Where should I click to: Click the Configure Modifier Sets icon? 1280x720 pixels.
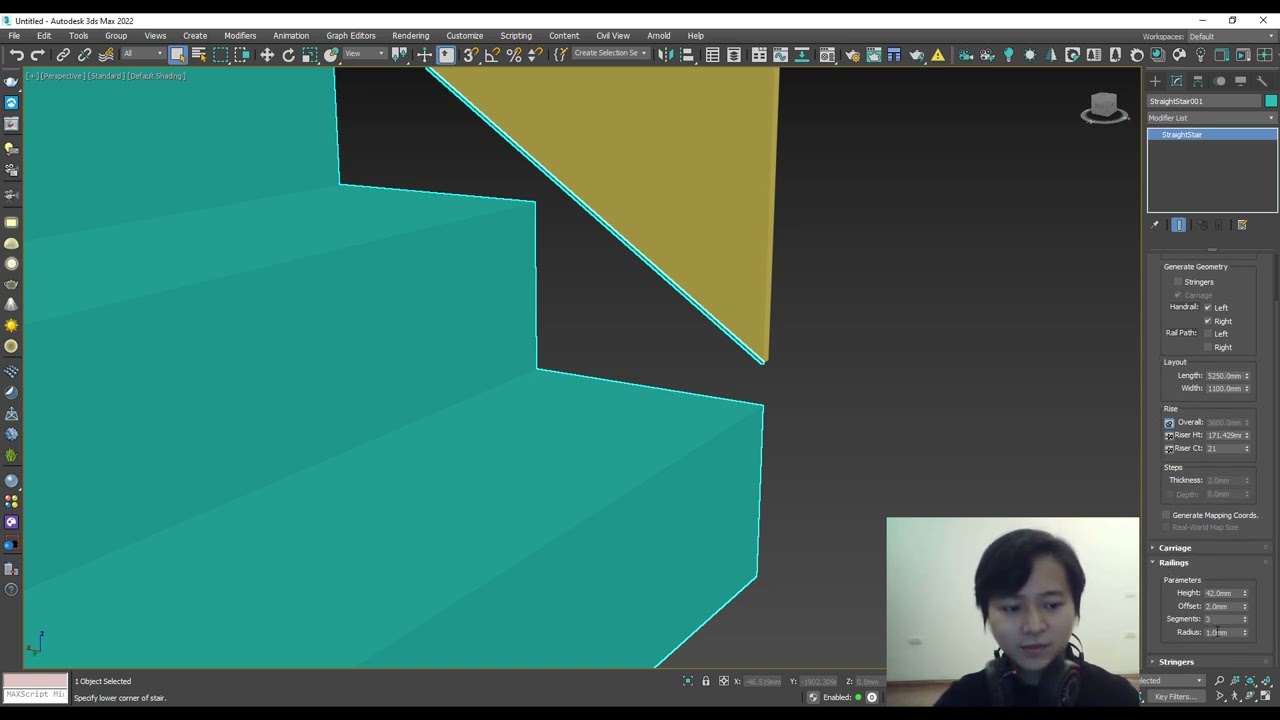click(1242, 225)
